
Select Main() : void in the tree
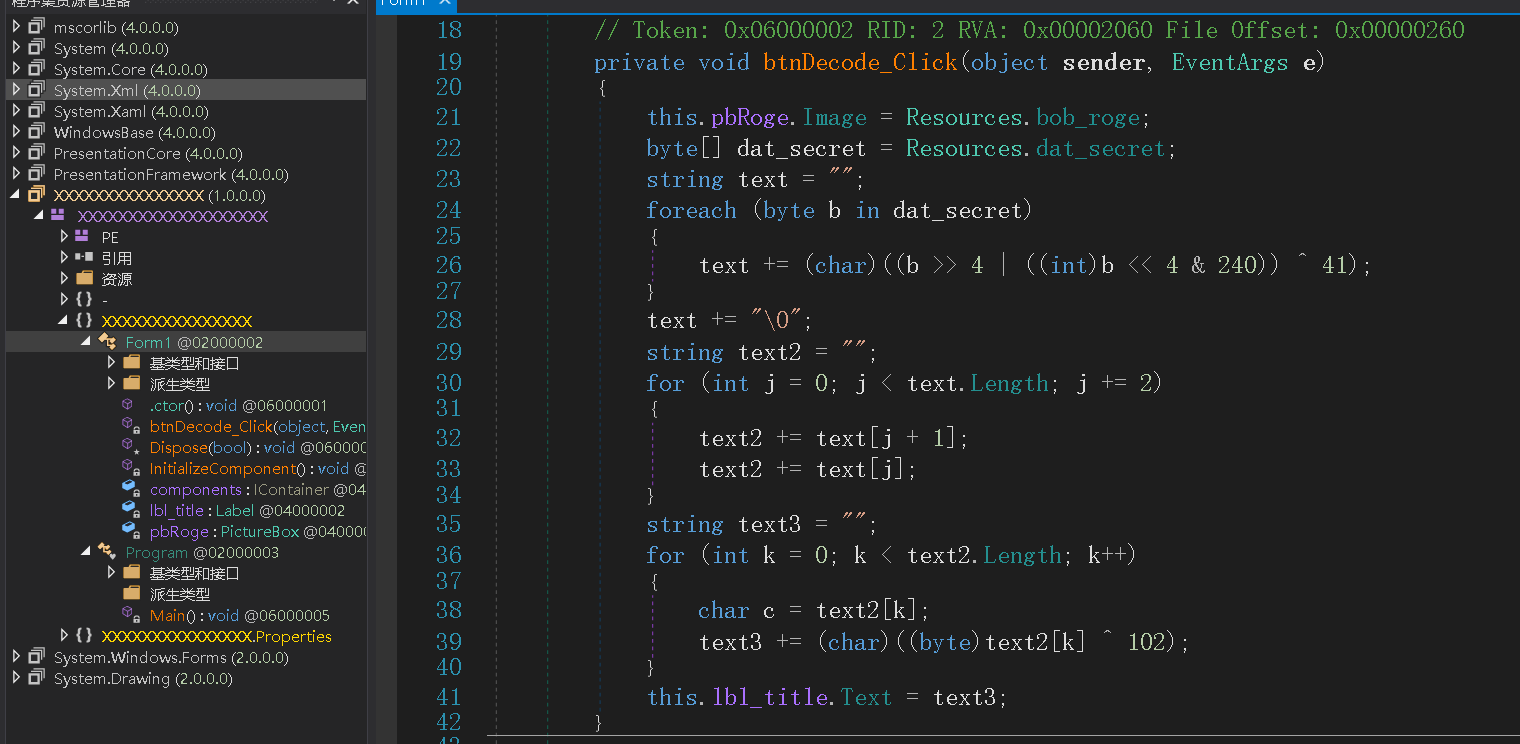point(239,615)
